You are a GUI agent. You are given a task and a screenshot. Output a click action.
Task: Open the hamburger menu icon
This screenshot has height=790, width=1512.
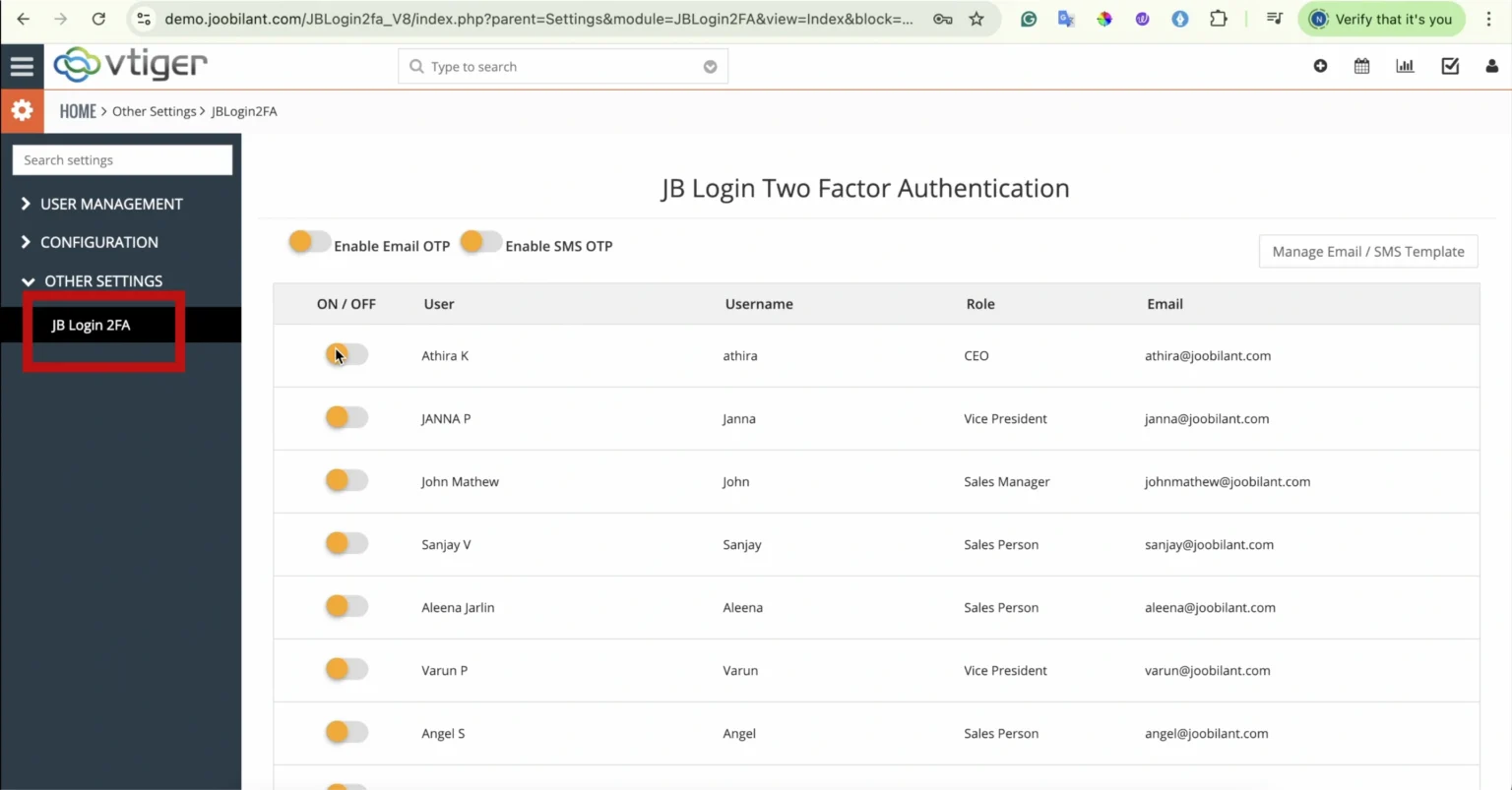click(22, 66)
